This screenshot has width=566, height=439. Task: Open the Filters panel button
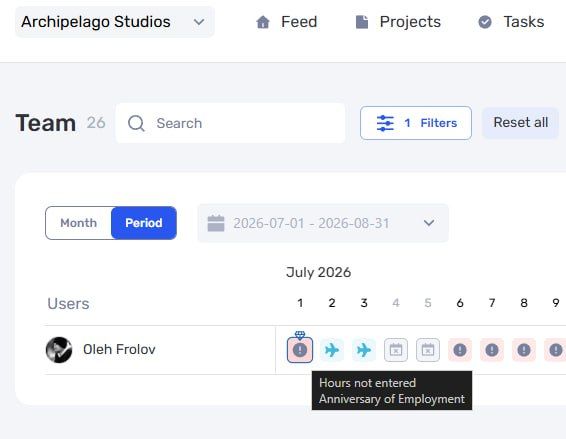(x=416, y=123)
